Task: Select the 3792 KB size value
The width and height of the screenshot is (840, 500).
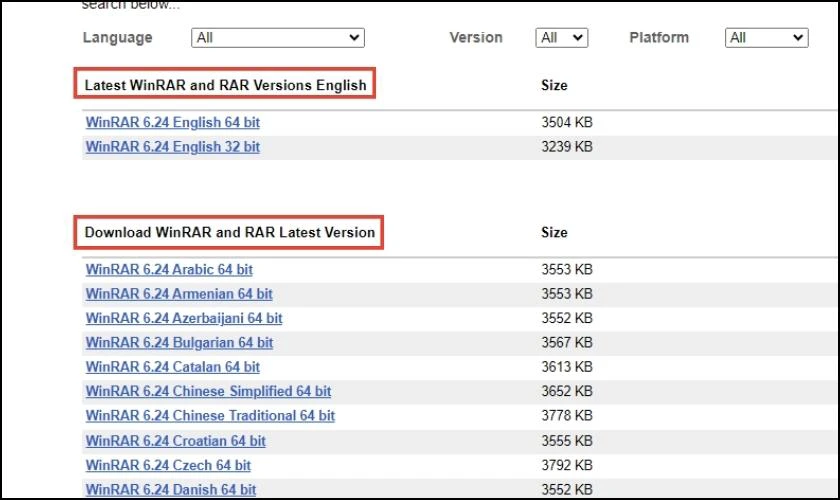Action: tap(567, 465)
